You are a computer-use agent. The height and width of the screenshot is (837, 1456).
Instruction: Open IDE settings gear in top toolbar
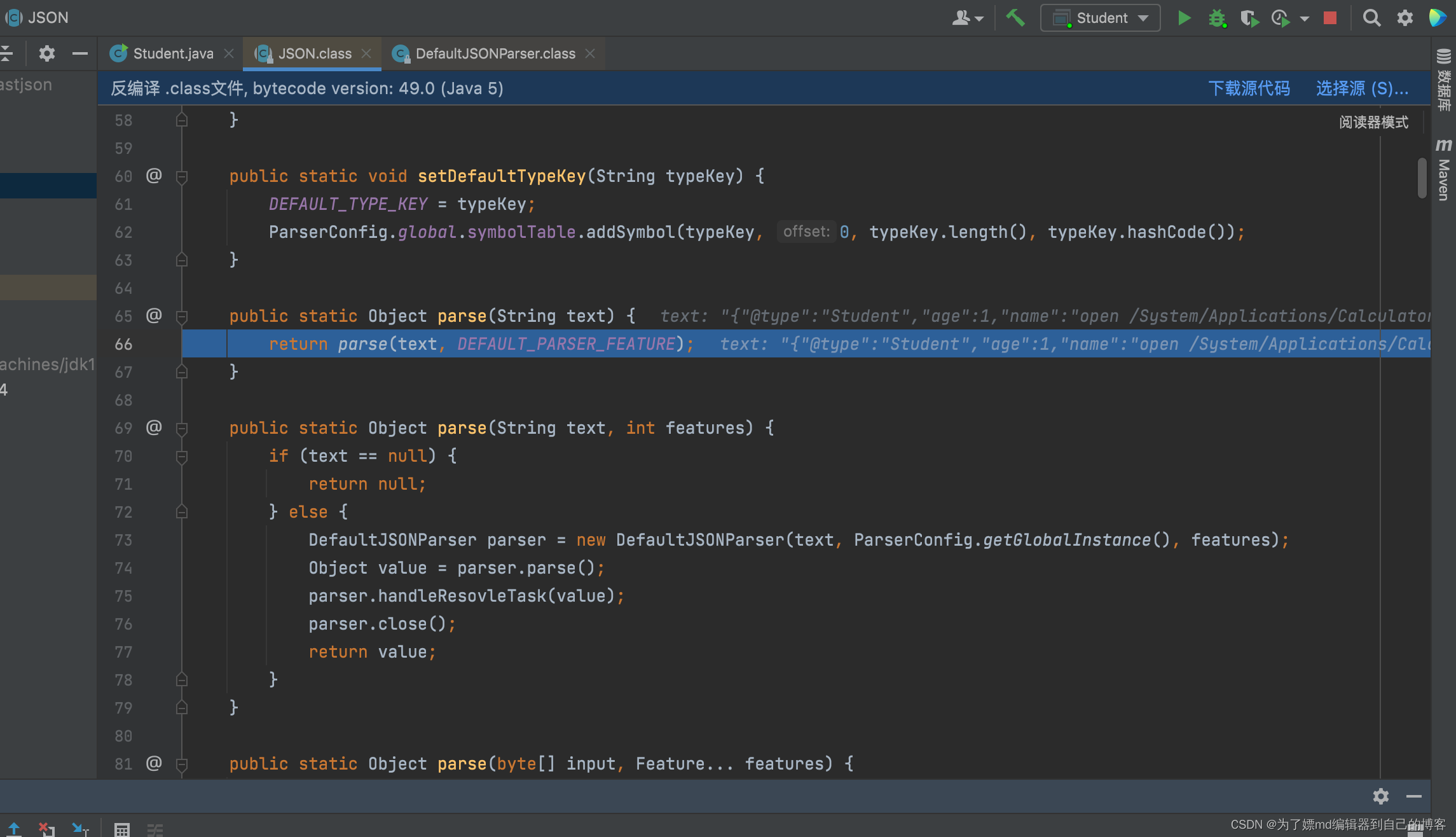click(x=1405, y=18)
